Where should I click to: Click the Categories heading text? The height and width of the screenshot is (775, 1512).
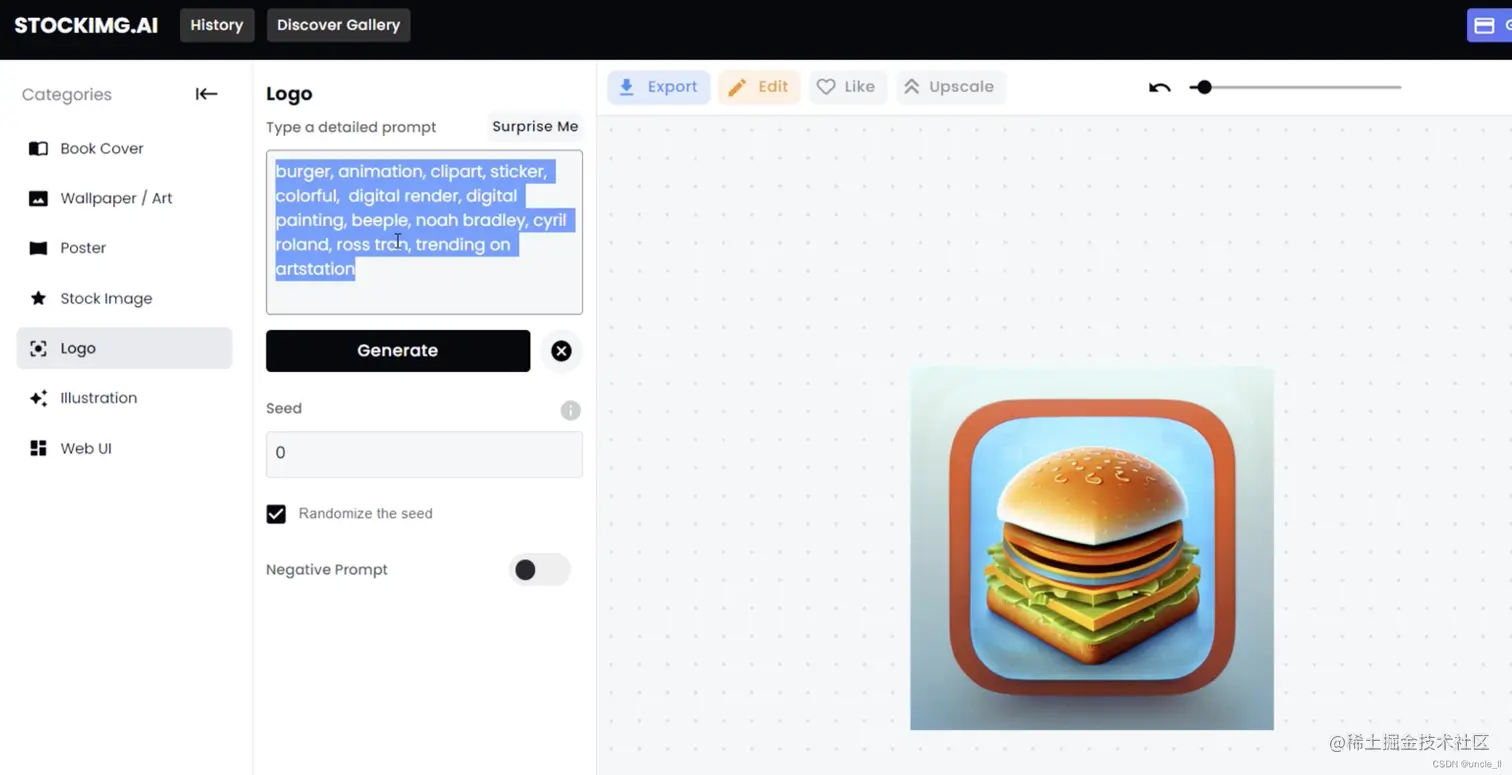67,95
